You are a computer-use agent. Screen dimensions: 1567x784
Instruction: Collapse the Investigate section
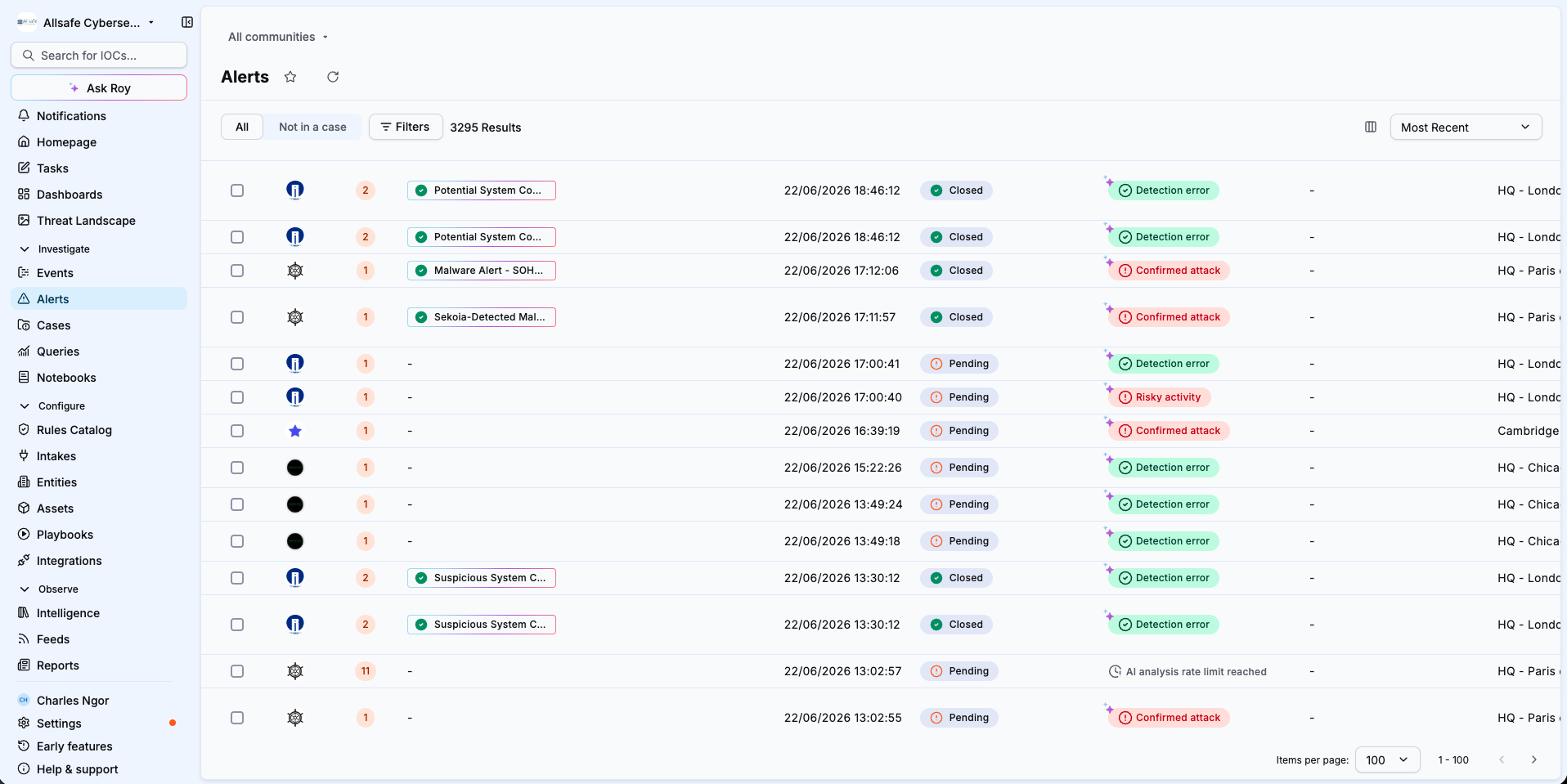pyautogui.click(x=54, y=249)
